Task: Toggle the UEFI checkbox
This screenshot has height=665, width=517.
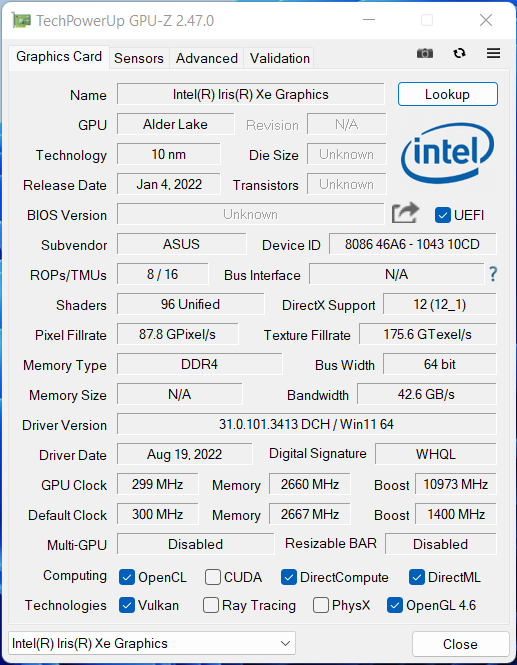Action: pyautogui.click(x=443, y=215)
